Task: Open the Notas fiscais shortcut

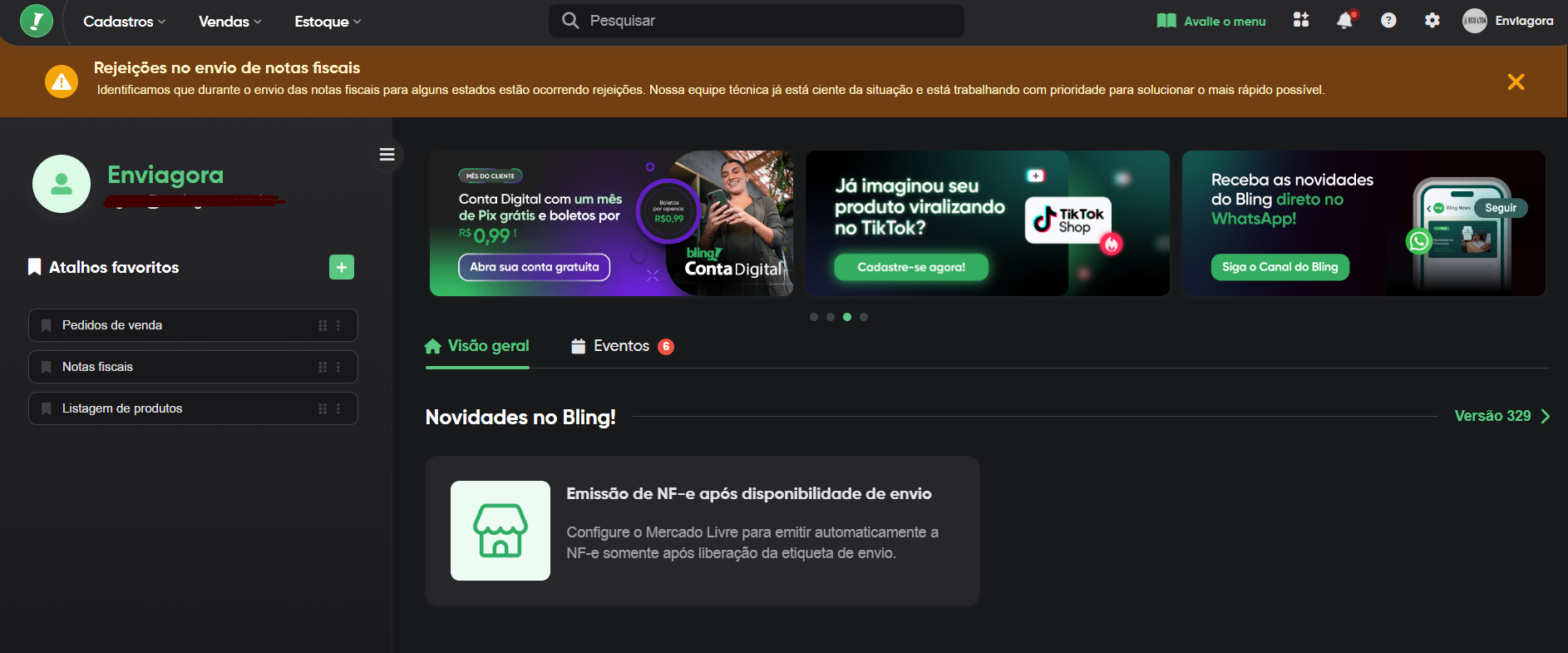Action: pos(193,367)
